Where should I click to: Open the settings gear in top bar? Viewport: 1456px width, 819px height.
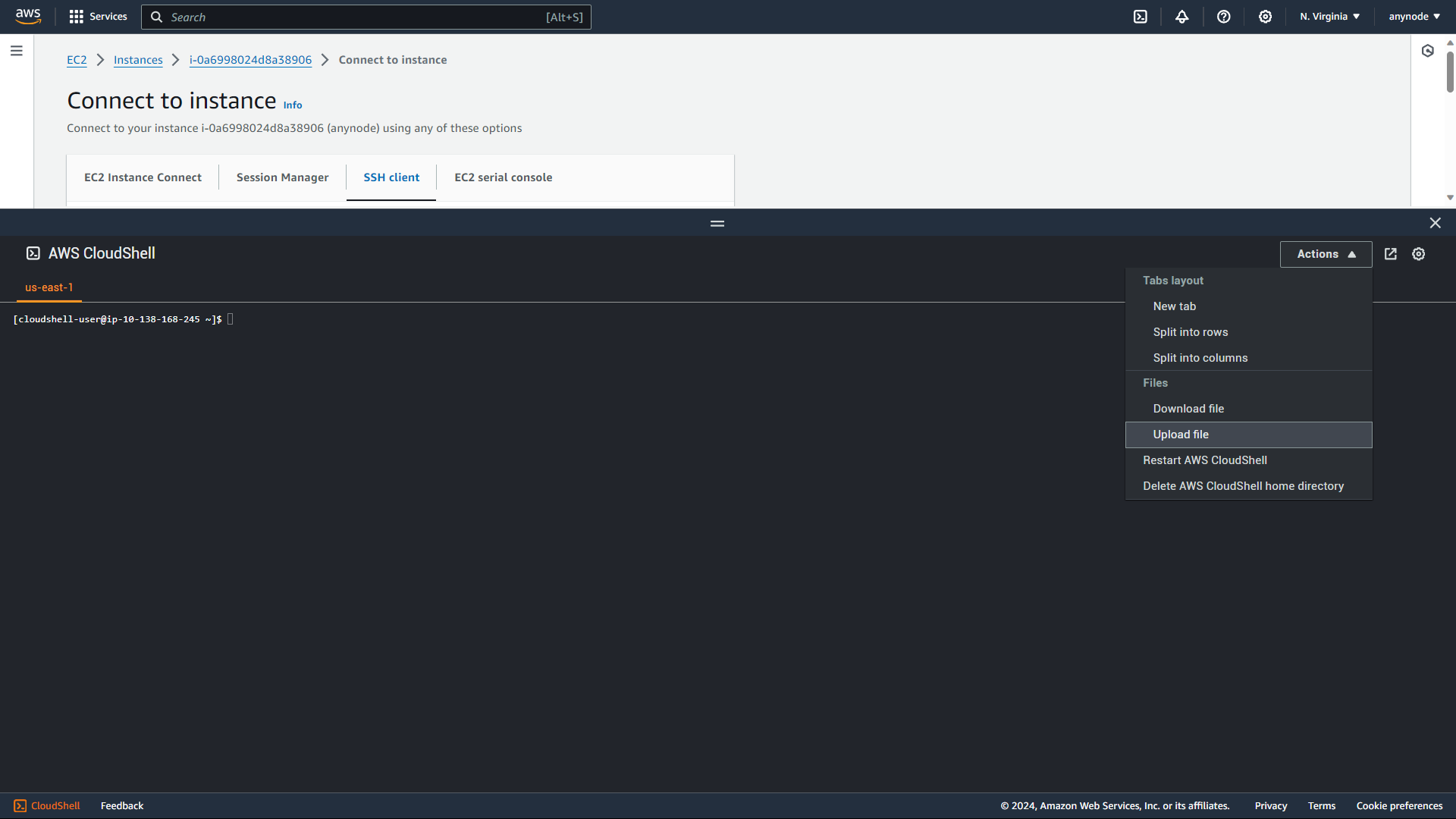[x=1265, y=16]
